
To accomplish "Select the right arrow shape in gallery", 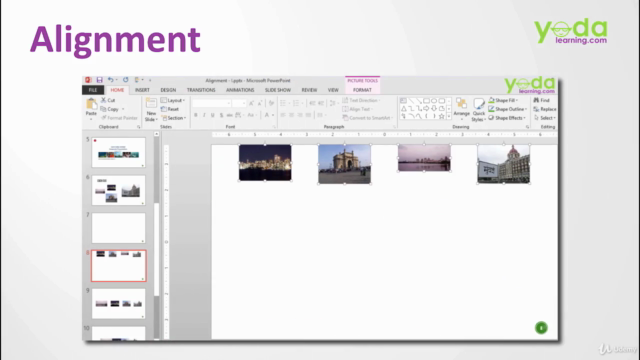I will pos(426,109).
